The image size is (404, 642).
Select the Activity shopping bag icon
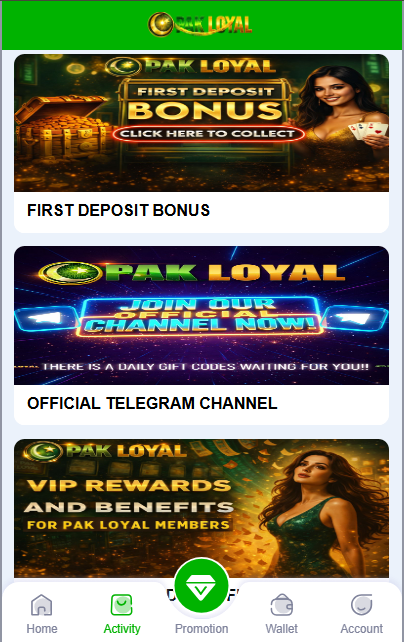[122, 605]
